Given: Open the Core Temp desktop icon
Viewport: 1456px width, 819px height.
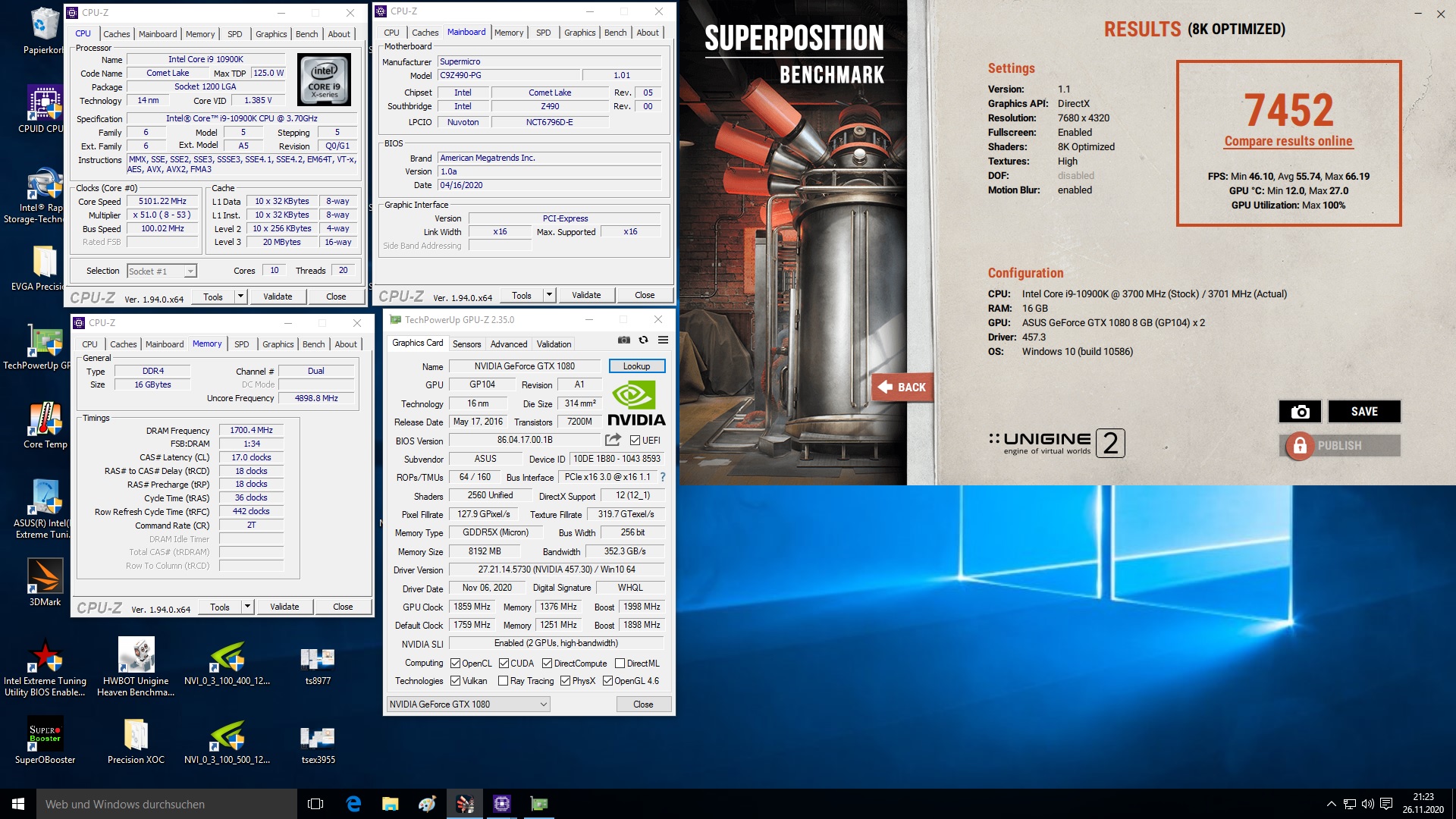Looking at the screenshot, I should 45,425.
